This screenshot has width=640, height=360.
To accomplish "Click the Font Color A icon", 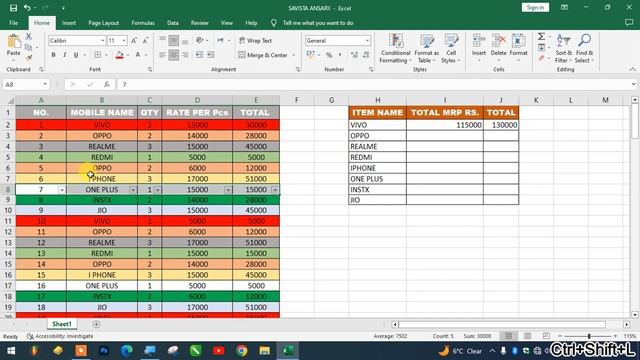I will (x=138, y=55).
